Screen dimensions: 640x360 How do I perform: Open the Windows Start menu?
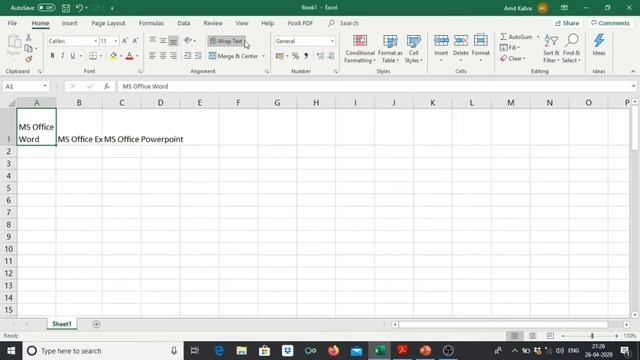click(x=11, y=351)
